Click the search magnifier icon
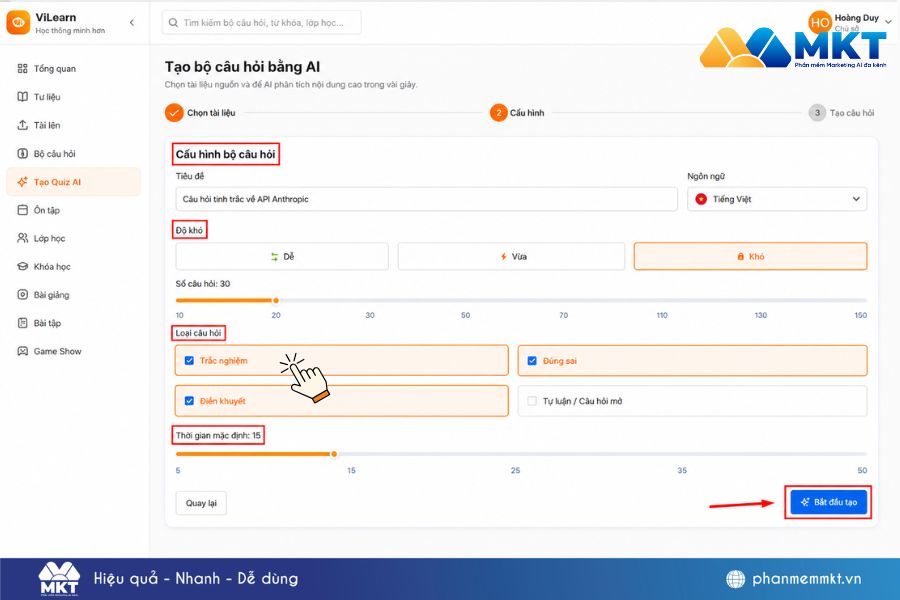Image resolution: width=900 pixels, height=600 pixels. click(x=173, y=23)
